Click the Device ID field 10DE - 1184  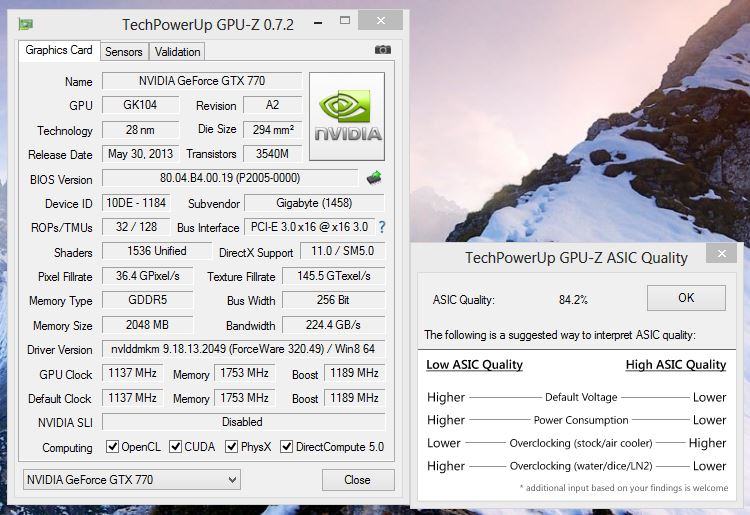click(136, 203)
